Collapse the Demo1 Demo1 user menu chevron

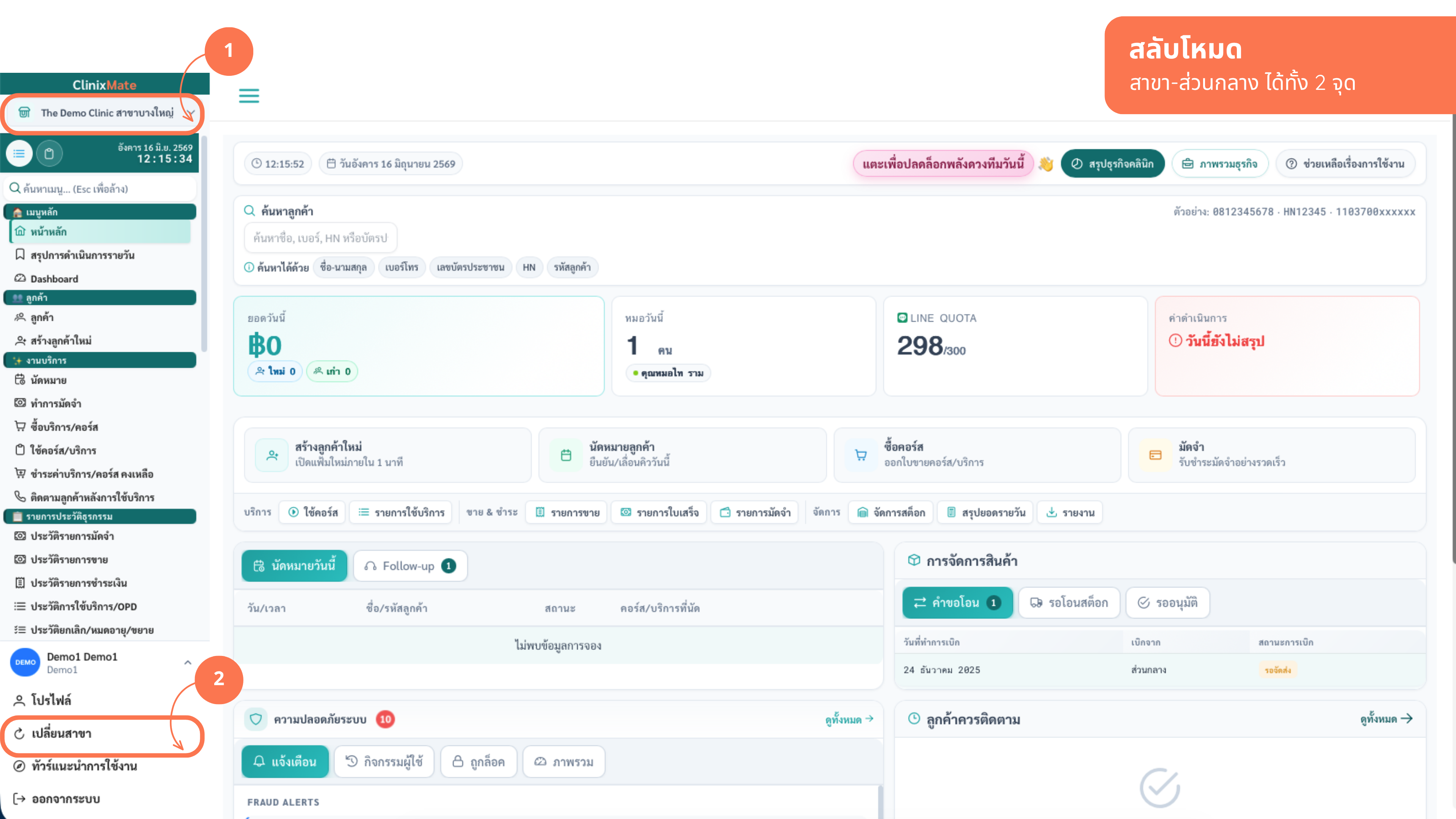pyautogui.click(x=188, y=662)
